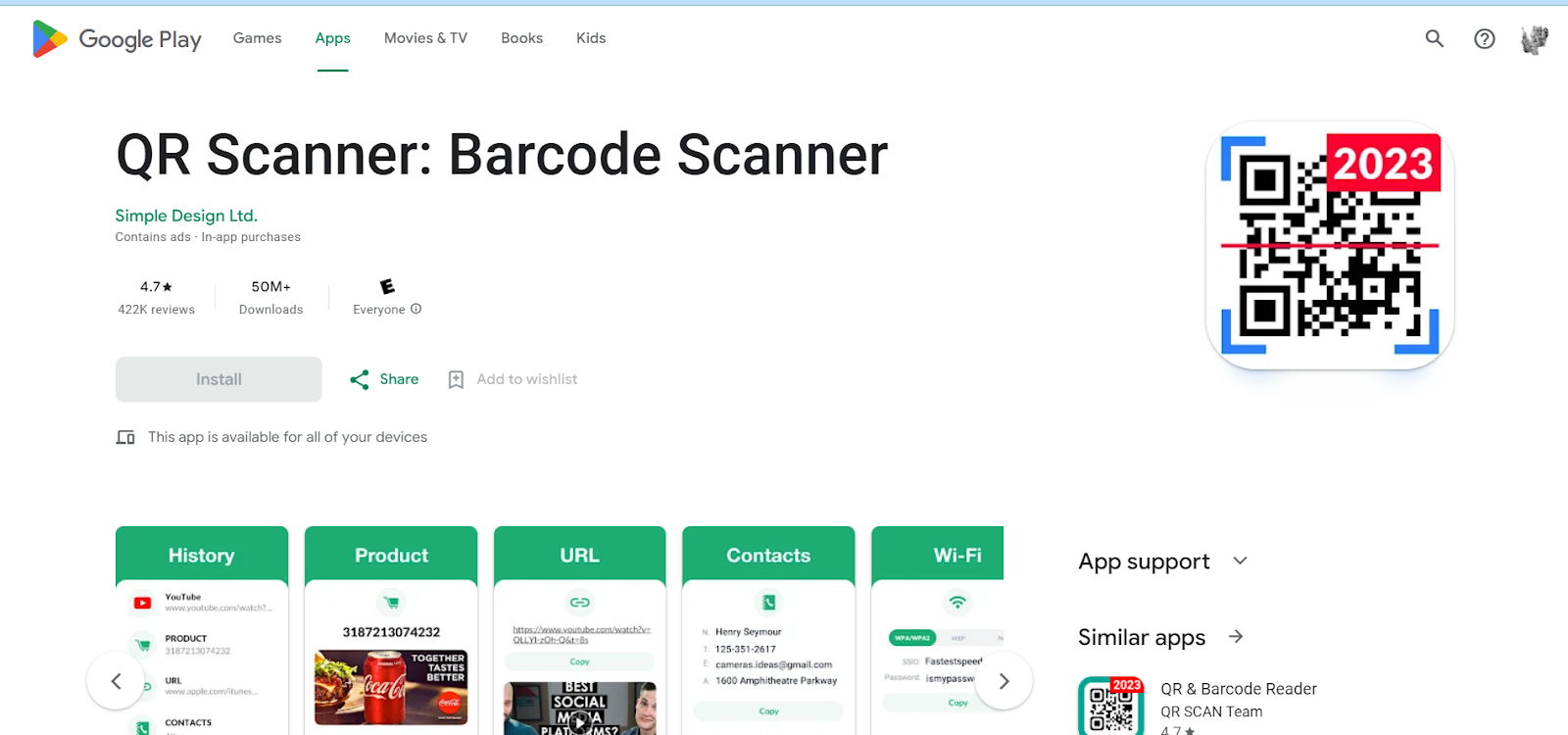This screenshot has width=1568, height=735.
Task: Select the Apps tab
Action: tap(332, 38)
